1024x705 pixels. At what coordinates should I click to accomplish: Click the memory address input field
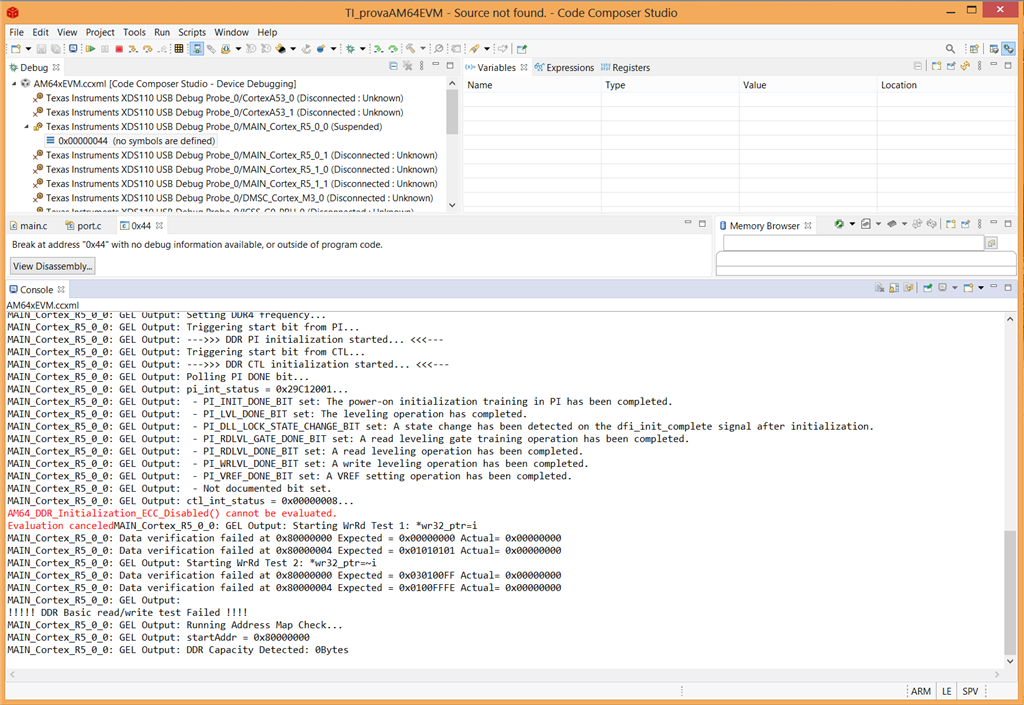tap(853, 243)
